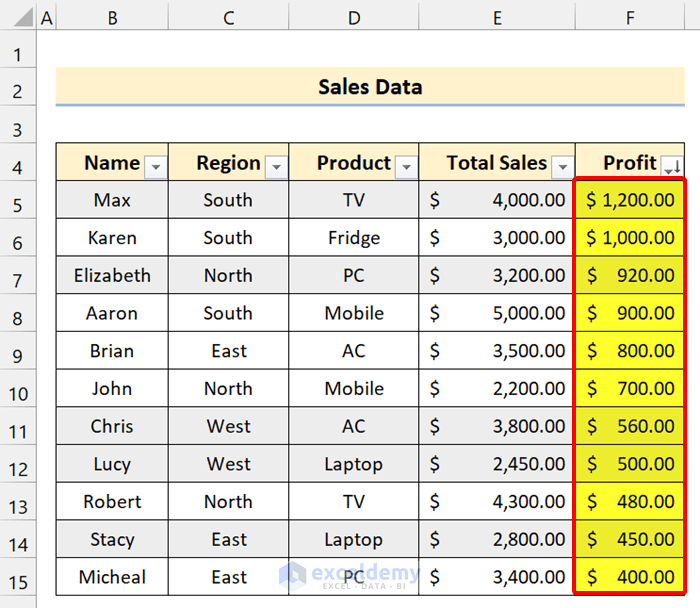Select the Fridge product cell
This screenshot has width=700, height=608.
pyautogui.click(x=354, y=238)
